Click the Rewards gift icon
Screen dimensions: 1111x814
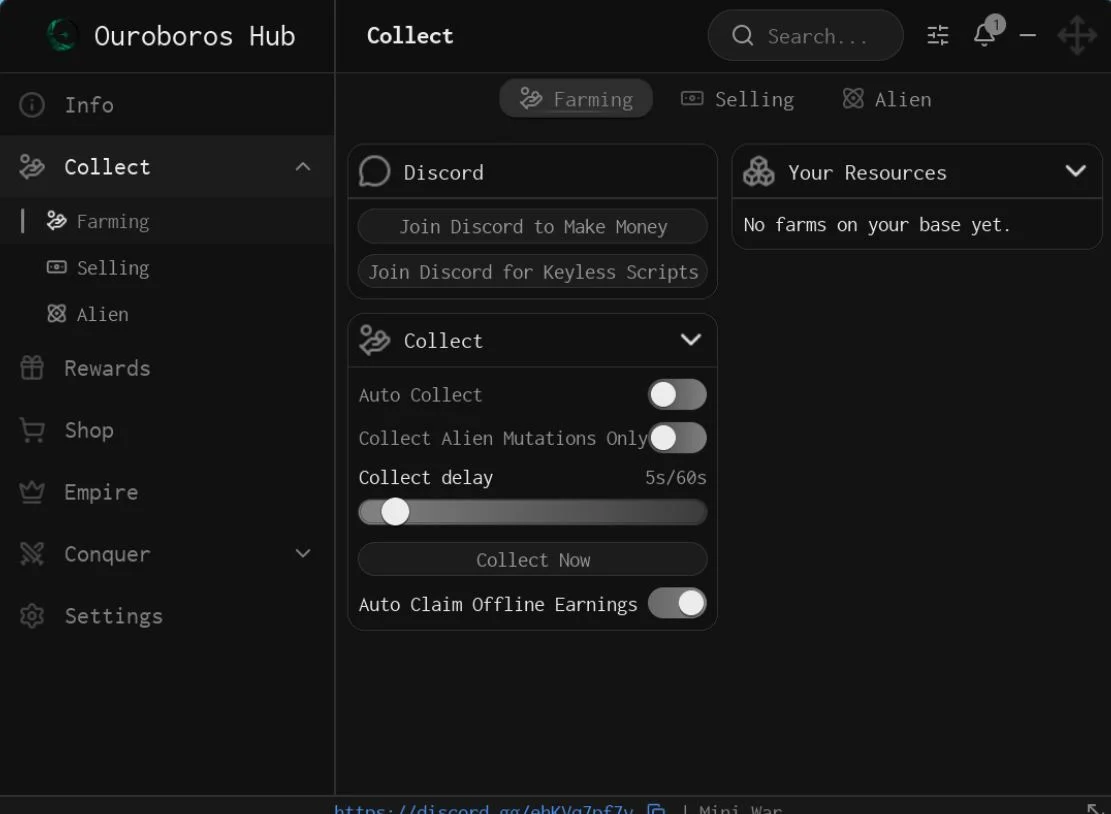[32, 368]
